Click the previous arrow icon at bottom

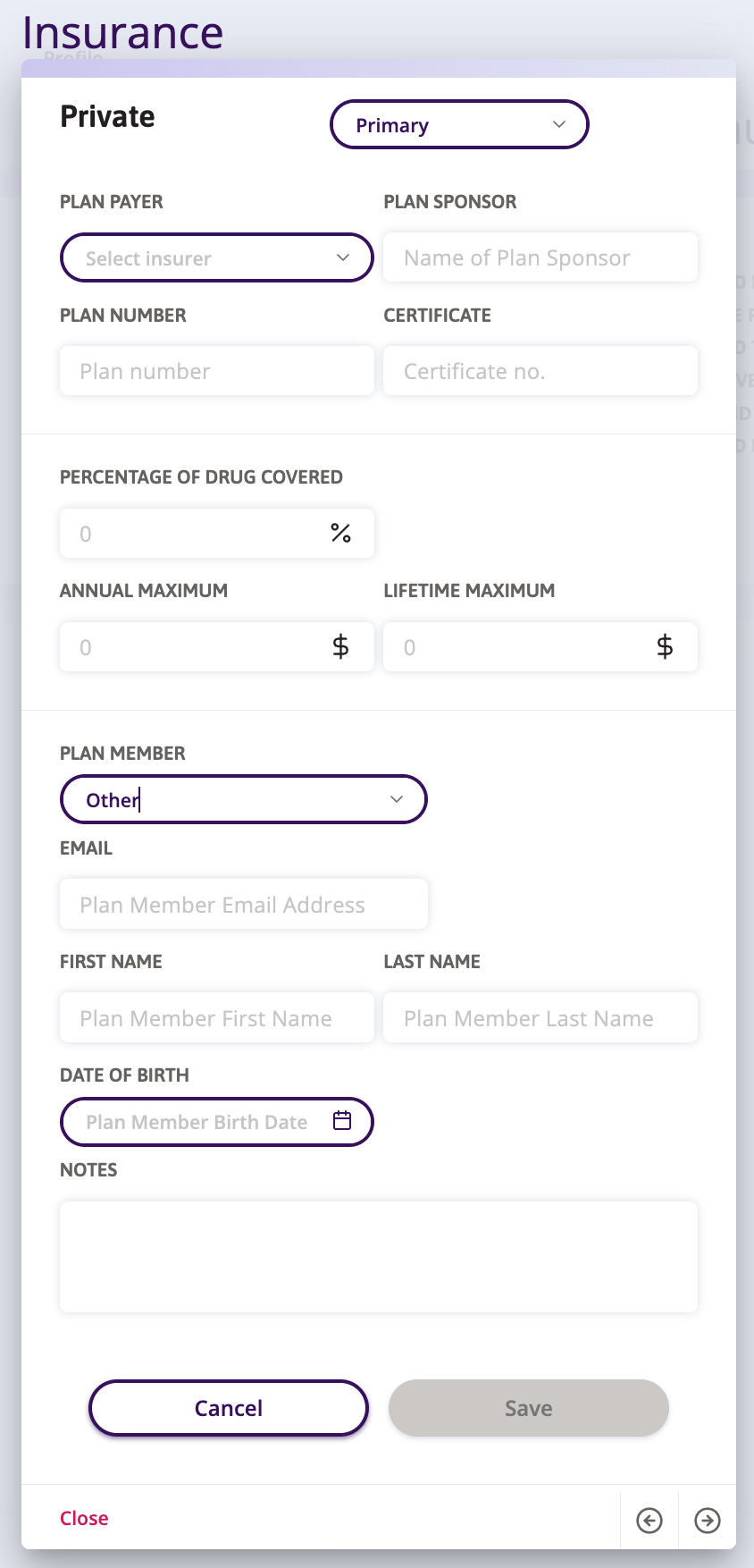[649, 1520]
